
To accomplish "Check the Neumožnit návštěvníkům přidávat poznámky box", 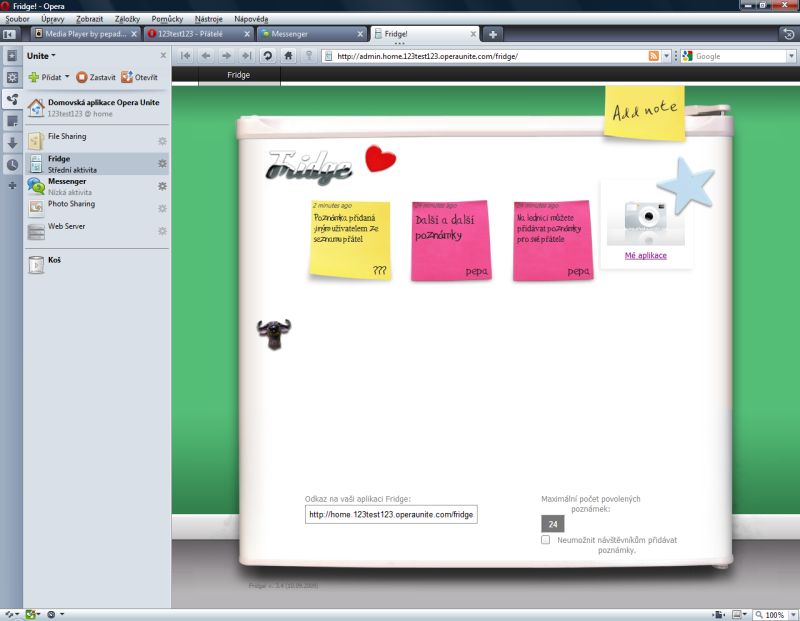I will click(545, 540).
